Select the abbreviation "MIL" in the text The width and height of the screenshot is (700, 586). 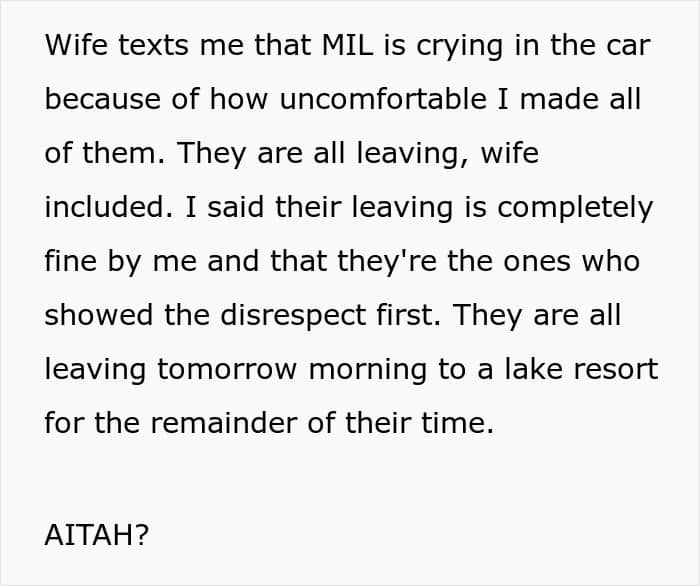[x=347, y=45]
